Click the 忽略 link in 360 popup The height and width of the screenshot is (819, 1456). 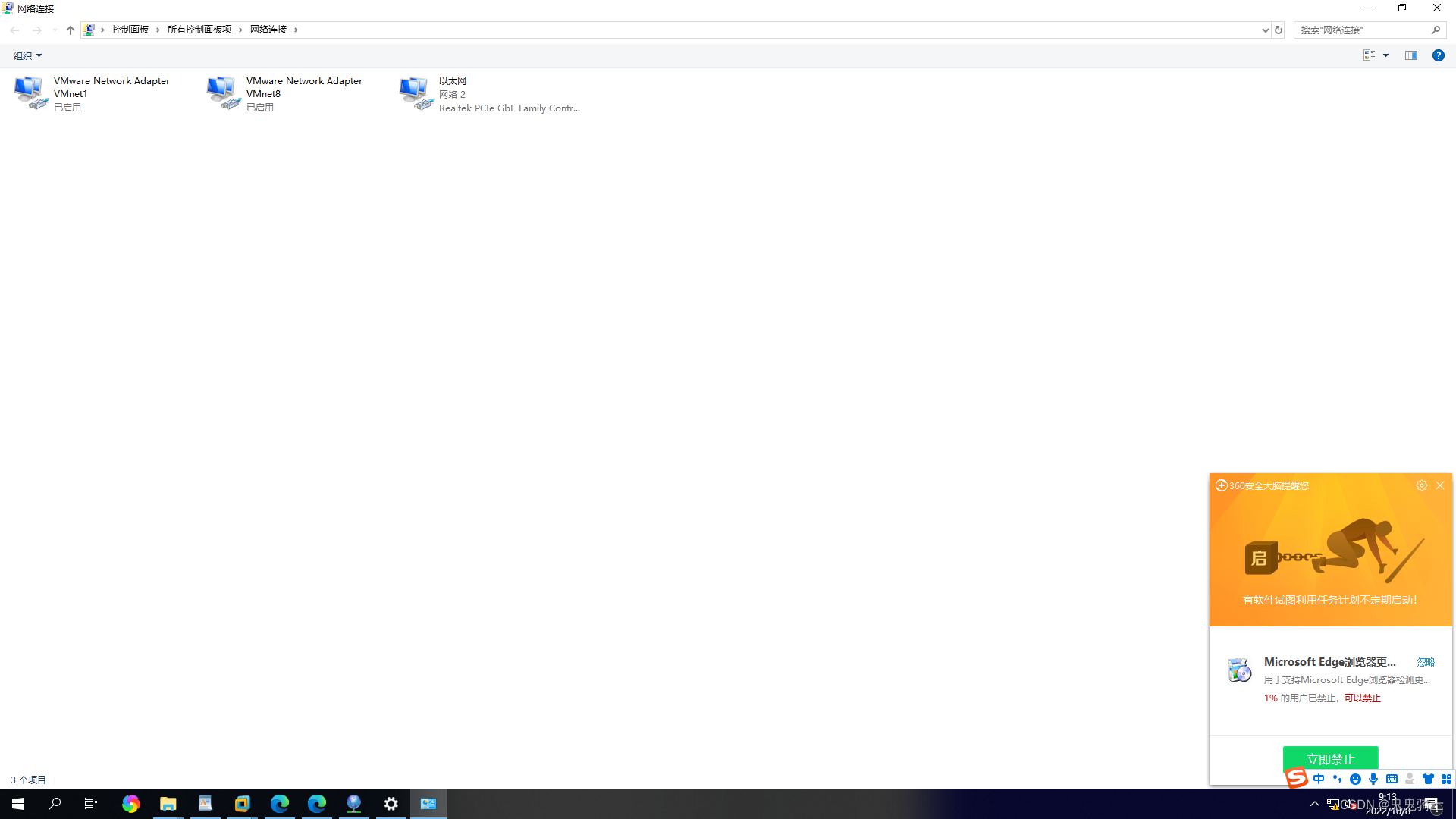click(1425, 662)
